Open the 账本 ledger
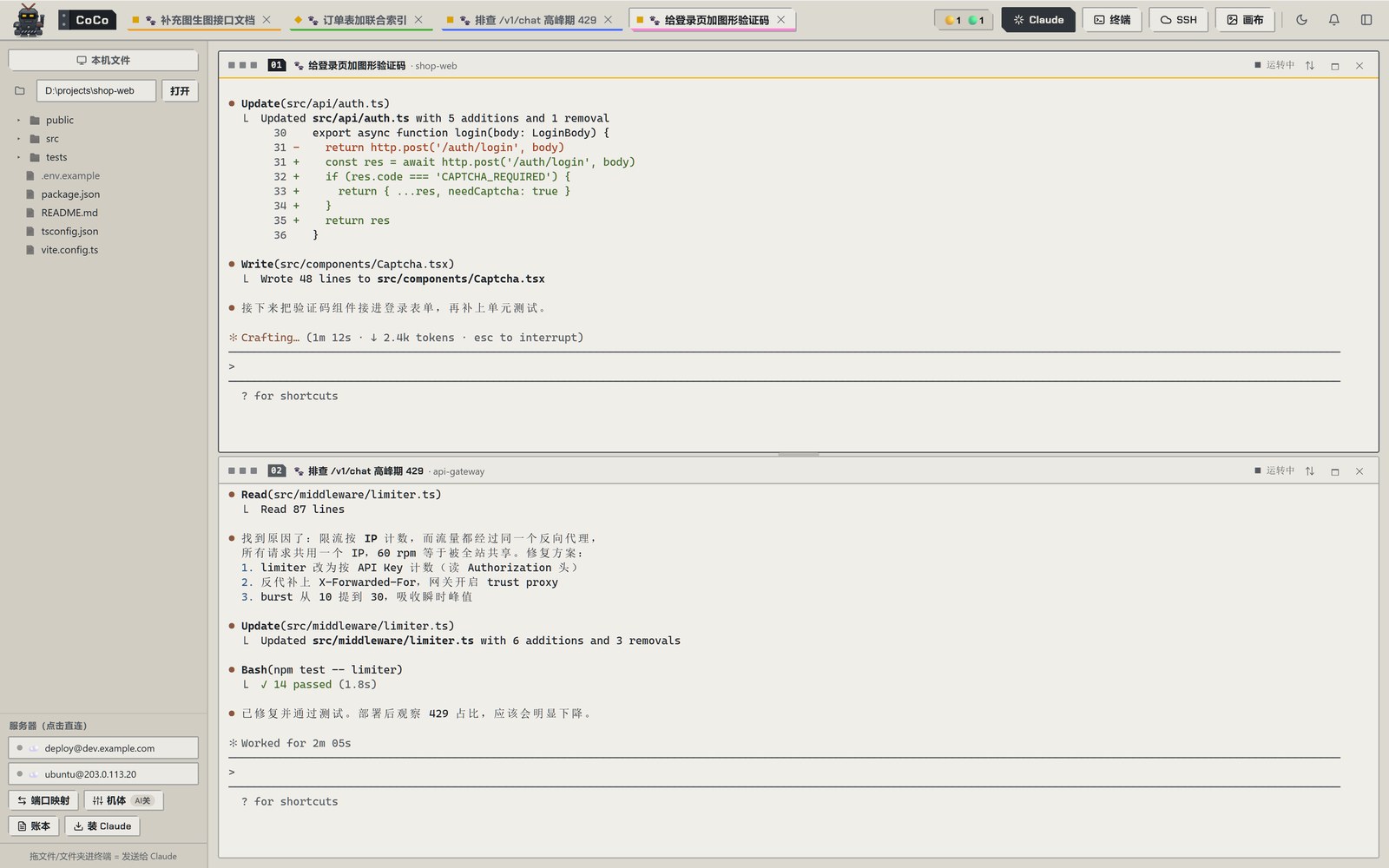 coord(34,826)
